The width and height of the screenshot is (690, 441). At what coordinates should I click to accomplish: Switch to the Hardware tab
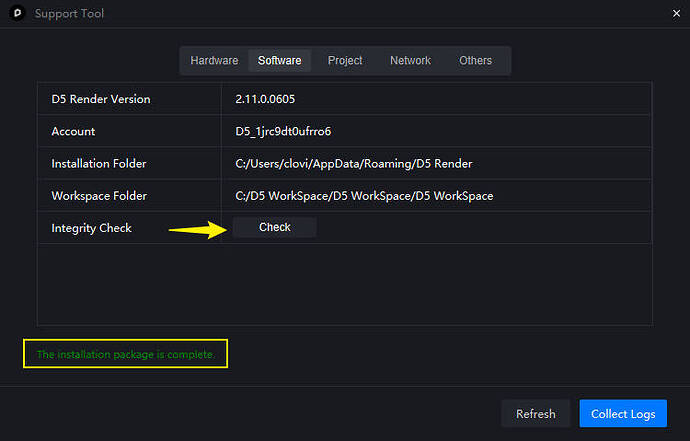coord(214,60)
